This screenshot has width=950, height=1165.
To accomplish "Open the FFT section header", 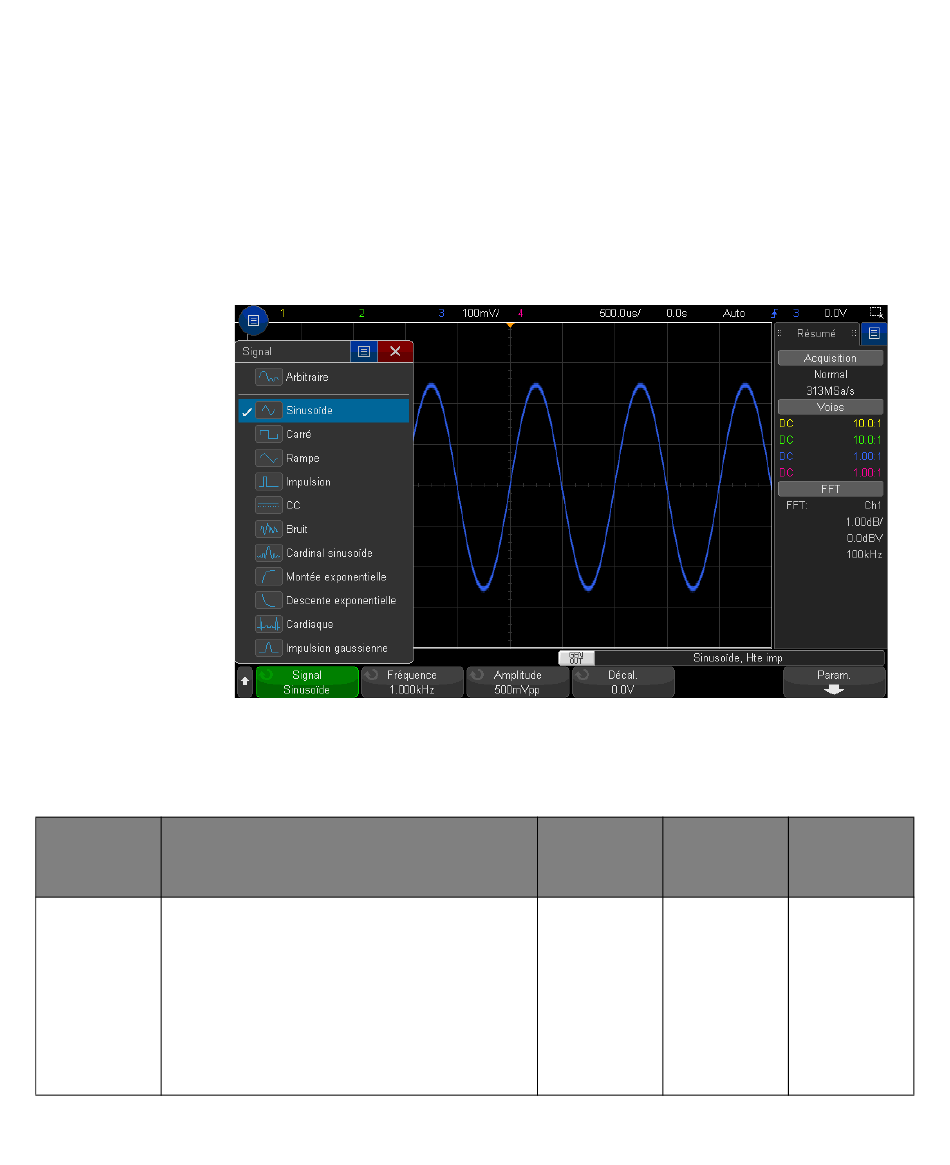I will pos(830,489).
